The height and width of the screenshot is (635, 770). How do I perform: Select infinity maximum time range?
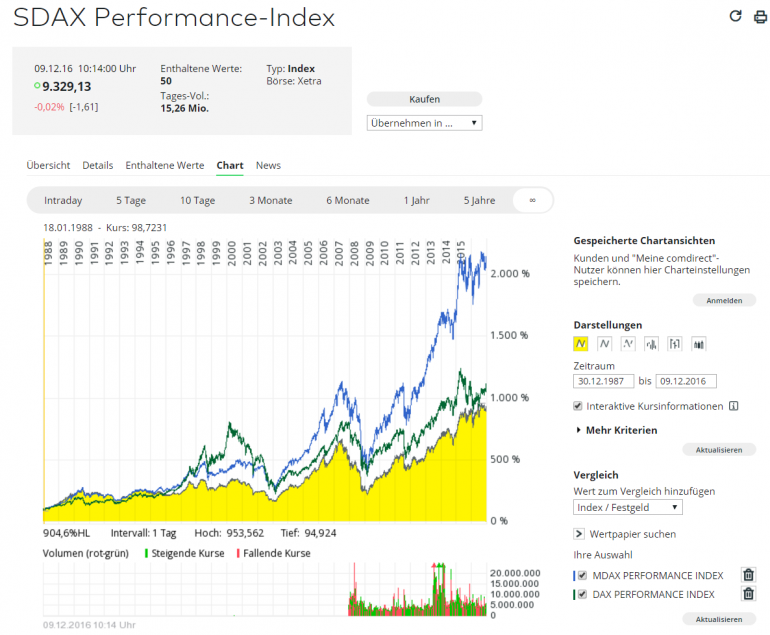533,200
